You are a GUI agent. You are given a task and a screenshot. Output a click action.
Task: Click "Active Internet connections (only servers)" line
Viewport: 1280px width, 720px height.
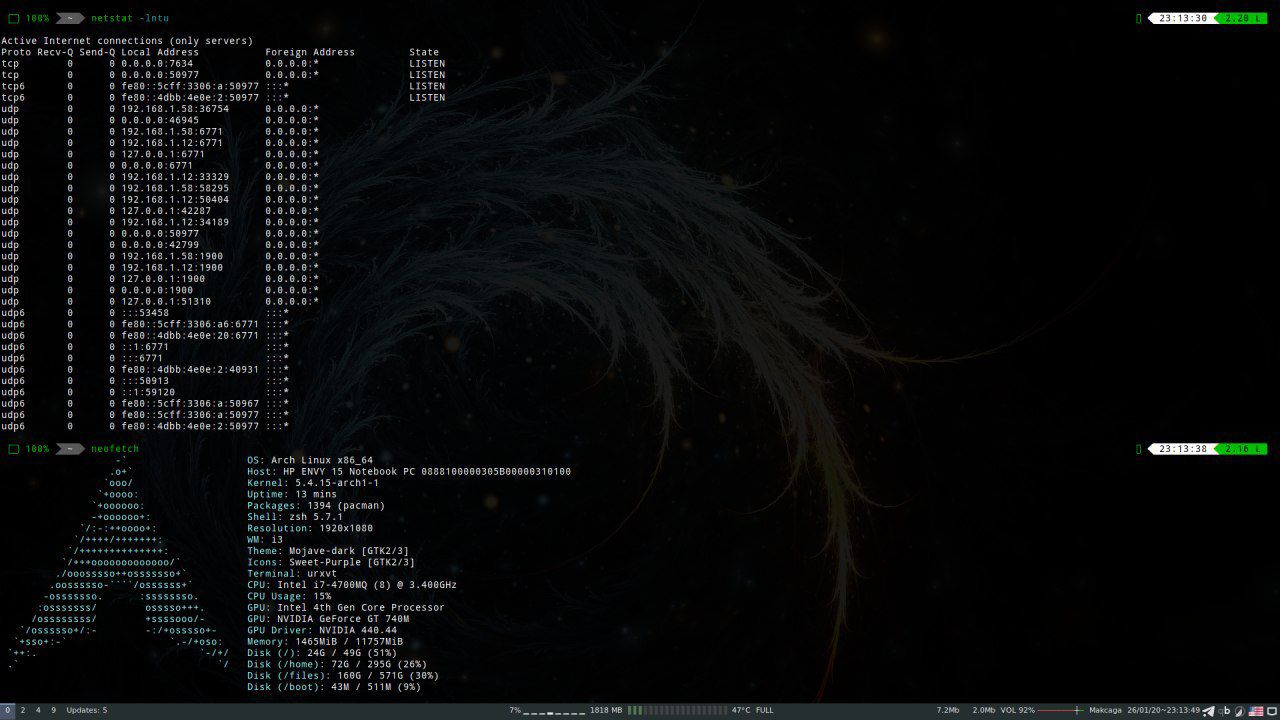(127, 41)
